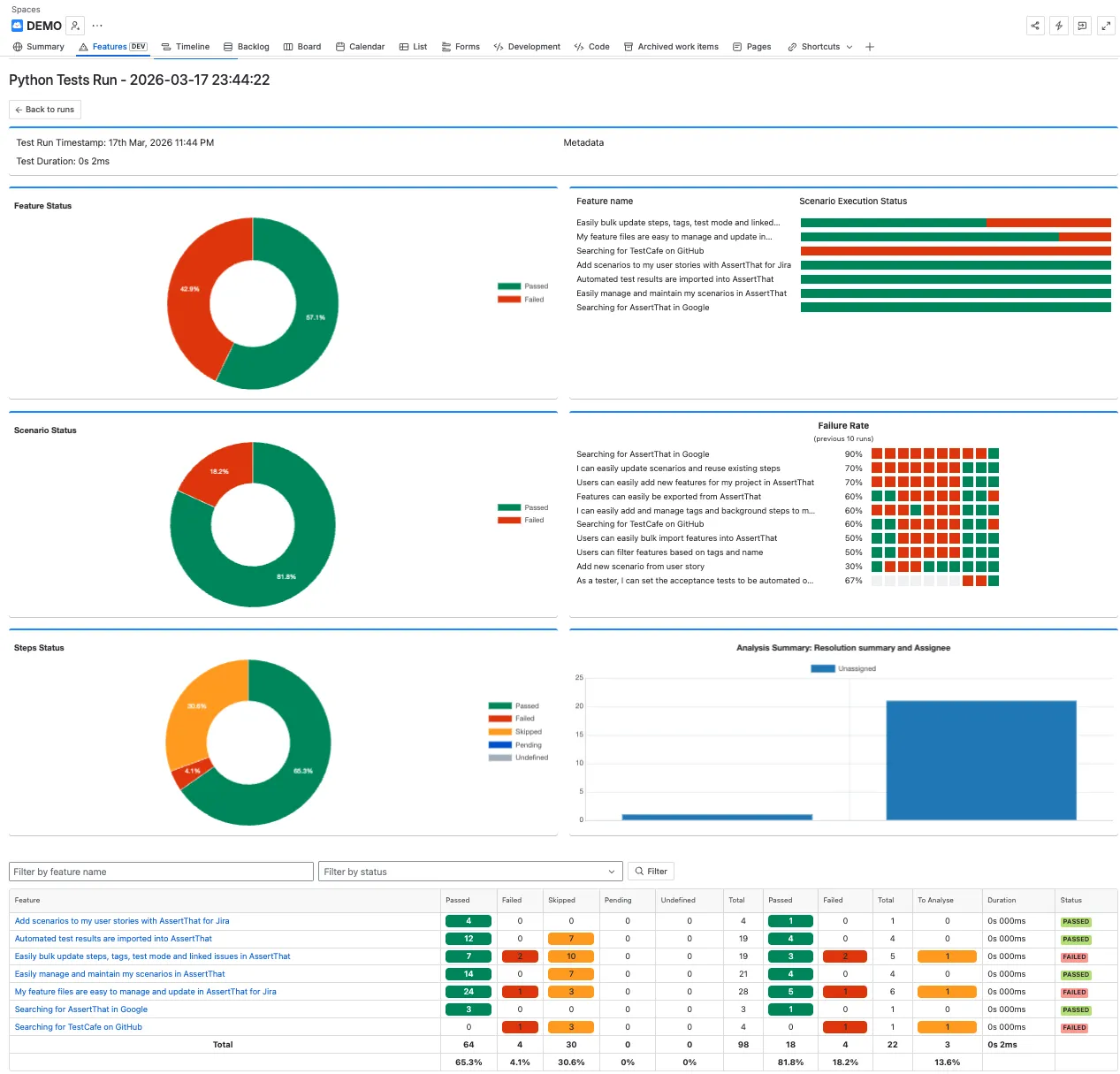Switch to the Summary tab

tap(39, 47)
